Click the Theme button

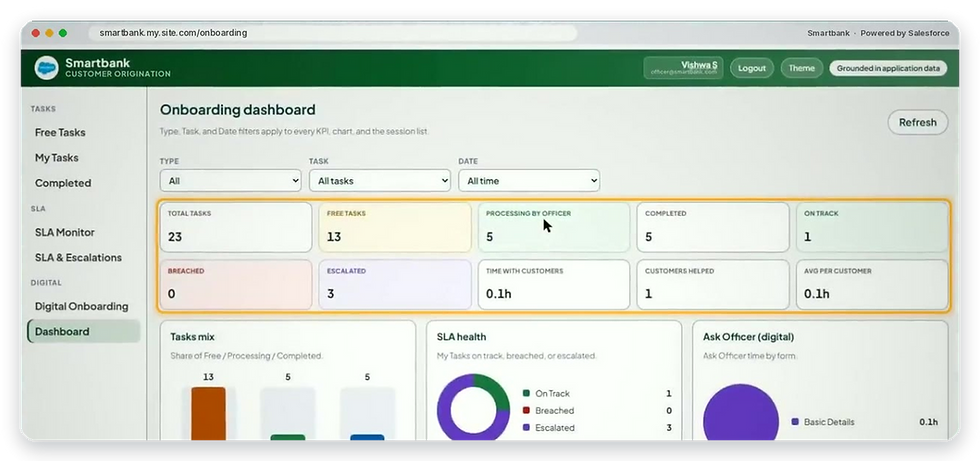[802, 68]
